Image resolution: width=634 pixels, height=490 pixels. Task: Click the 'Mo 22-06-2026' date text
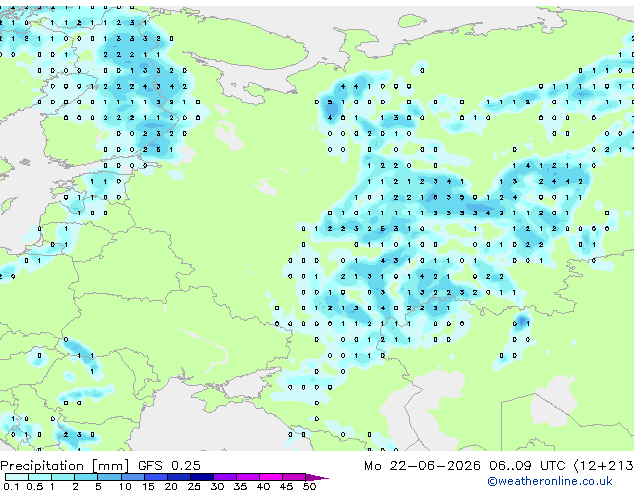(422, 466)
